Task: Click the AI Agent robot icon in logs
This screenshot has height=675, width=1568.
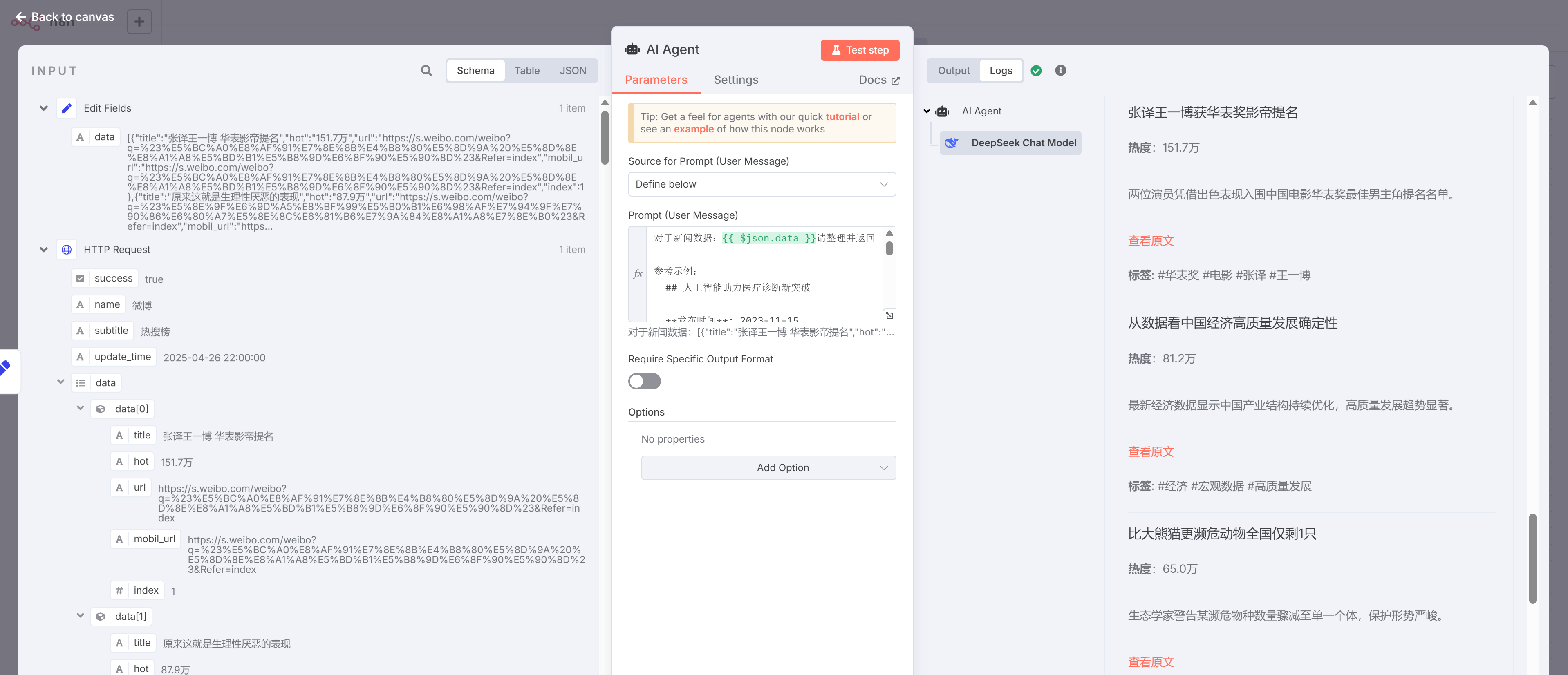Action: pyautogui.click(x=942, y=112)
